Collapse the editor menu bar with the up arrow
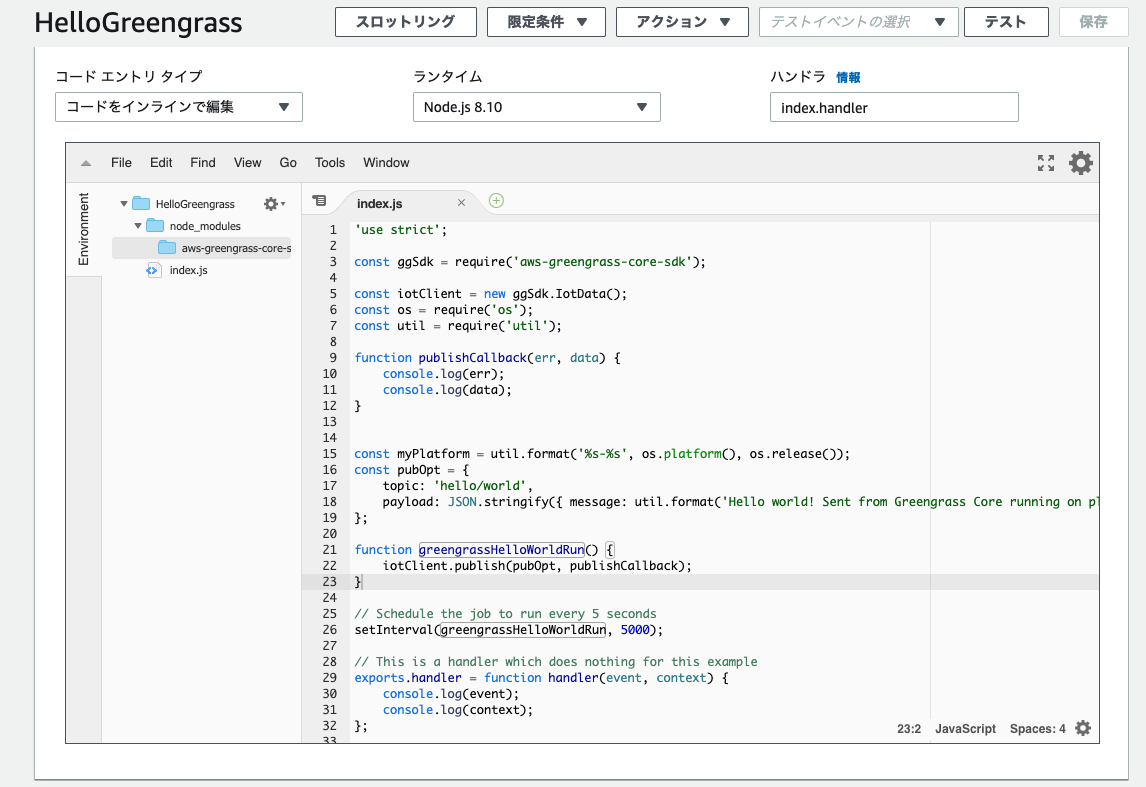The image size is (1146, 787). (x=86, y=163)
